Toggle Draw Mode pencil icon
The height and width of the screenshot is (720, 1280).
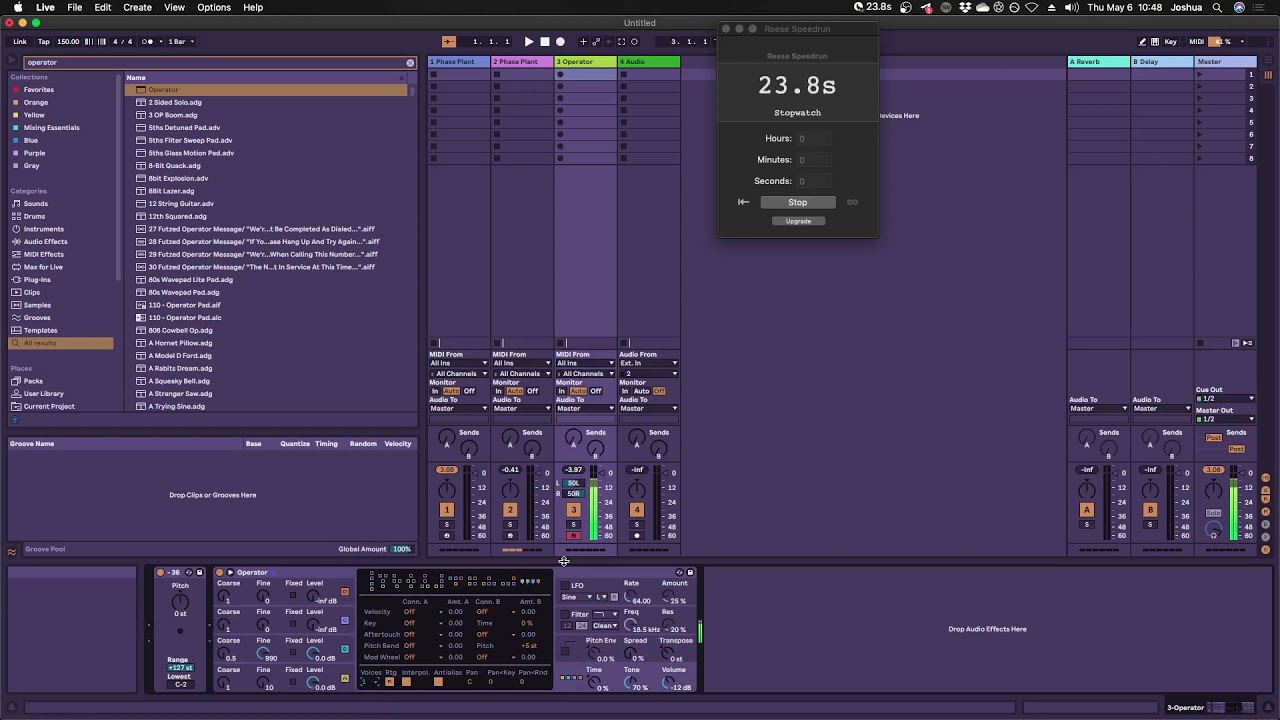pyautogui.click(x=1143, y=42)
